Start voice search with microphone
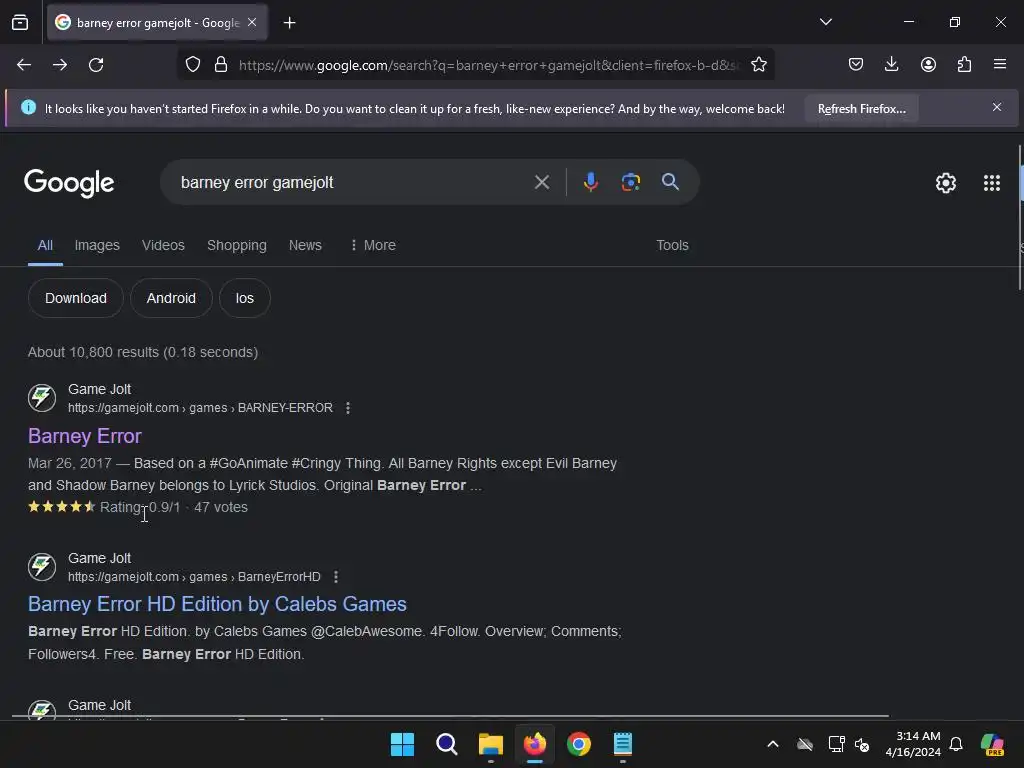 click(x=590, y=182)
